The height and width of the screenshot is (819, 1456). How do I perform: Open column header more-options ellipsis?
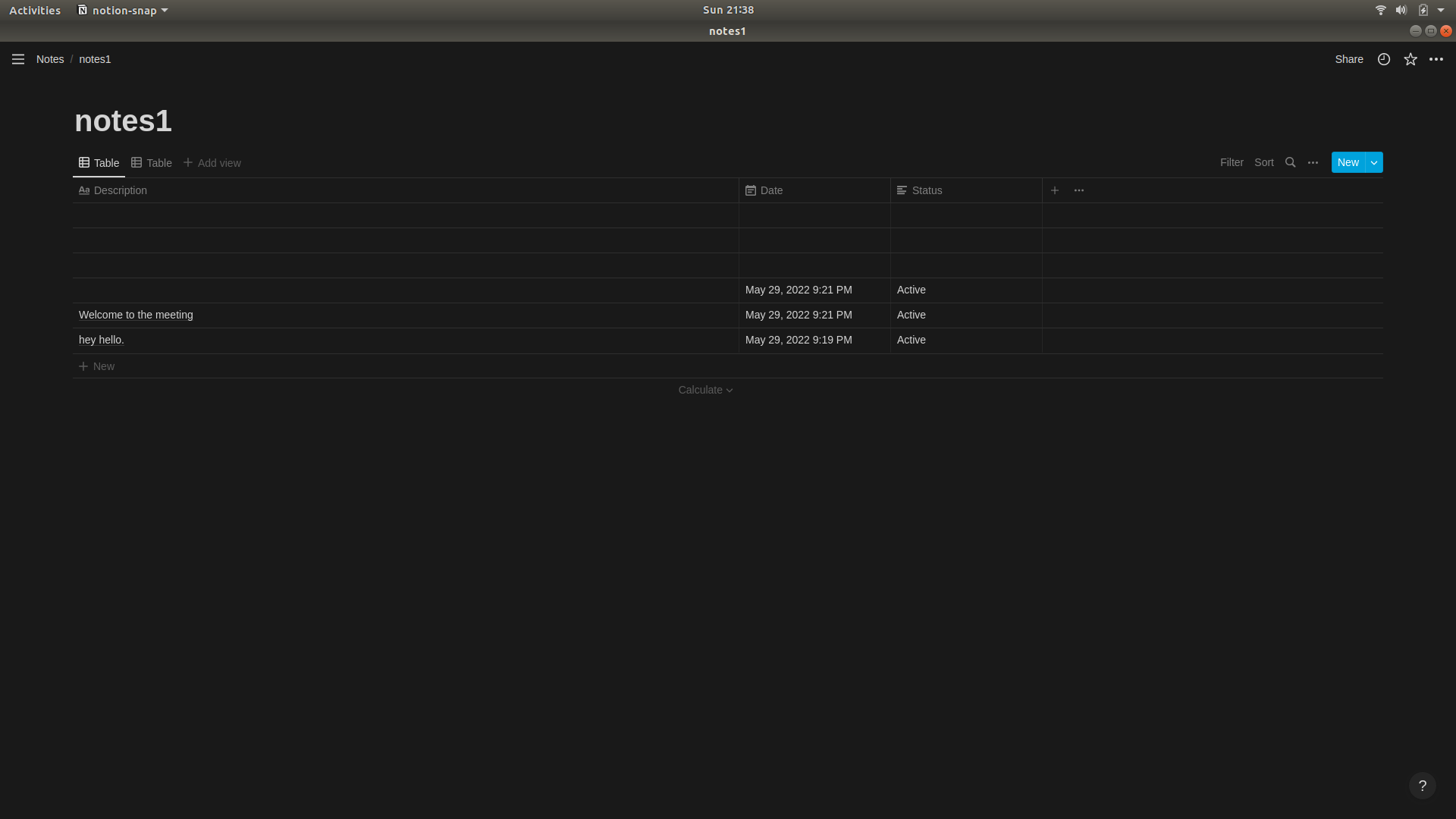(x=1079, y=190)
